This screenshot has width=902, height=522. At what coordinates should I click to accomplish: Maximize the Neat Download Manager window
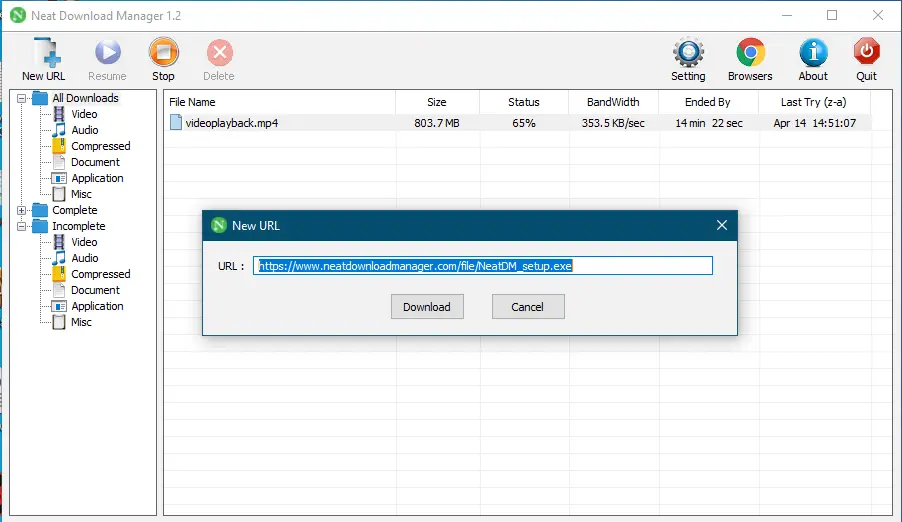point(832,16)
